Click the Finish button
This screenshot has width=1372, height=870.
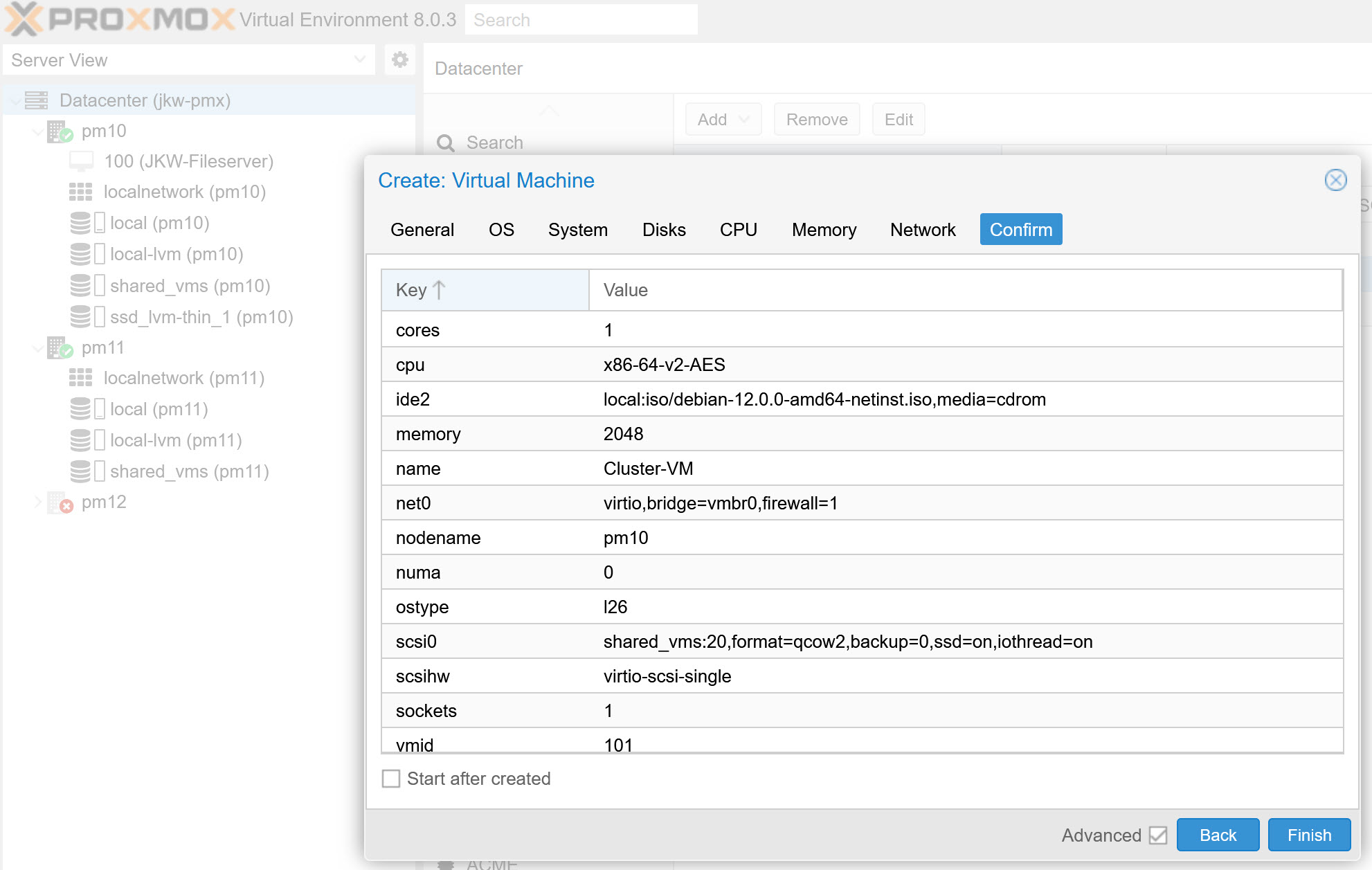(1308, 835)
